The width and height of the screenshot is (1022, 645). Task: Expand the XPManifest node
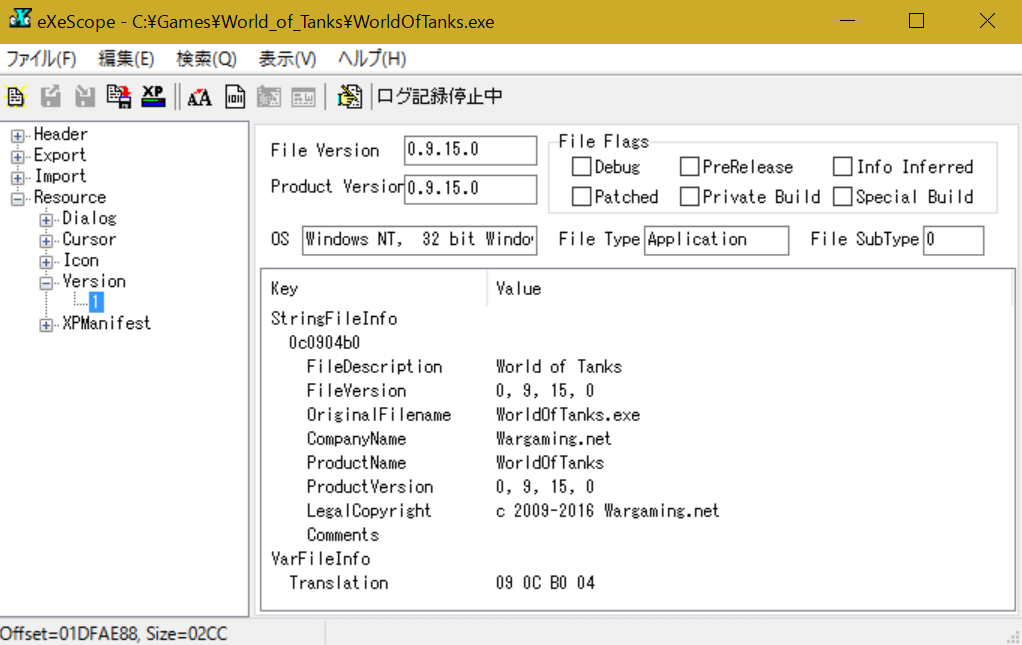point(46,324)
